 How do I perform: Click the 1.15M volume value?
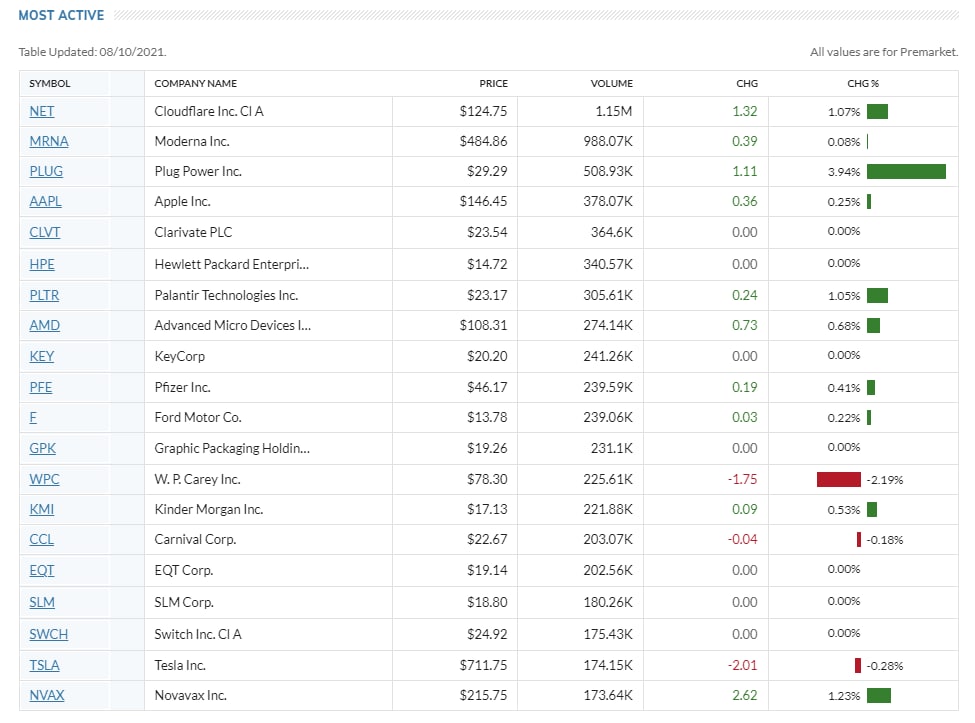click(x=614, y=111)
